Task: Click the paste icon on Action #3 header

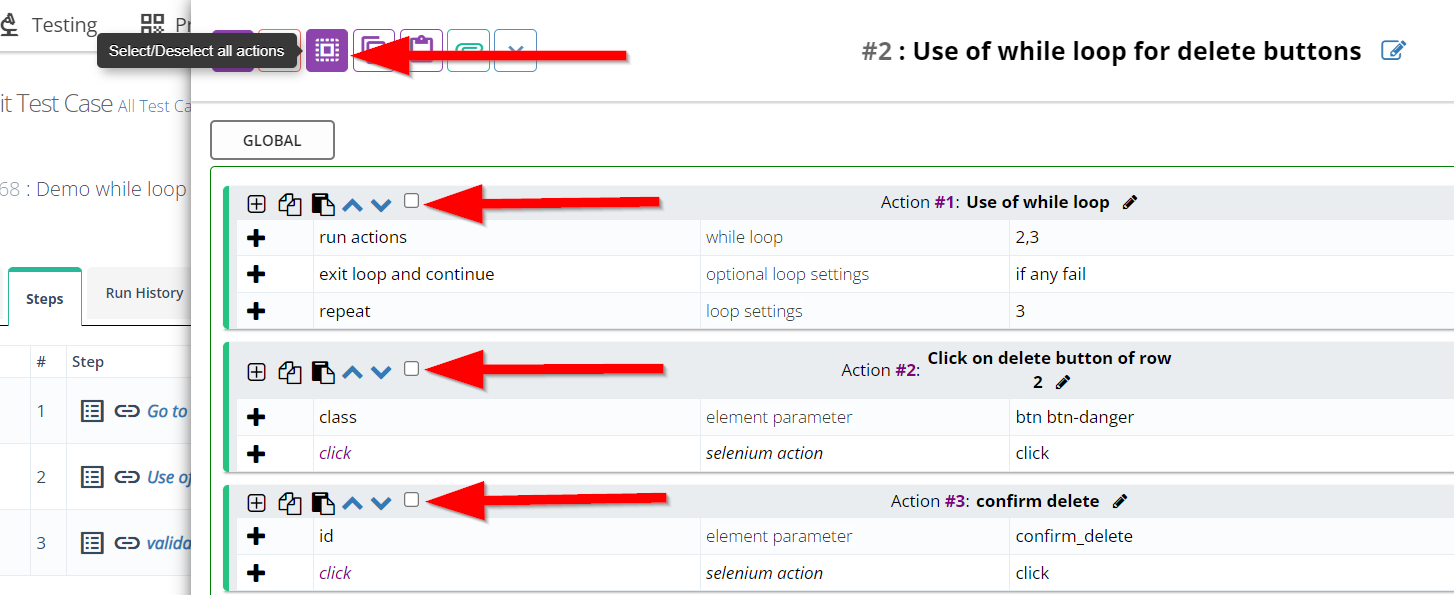Action: pos(323,503)
